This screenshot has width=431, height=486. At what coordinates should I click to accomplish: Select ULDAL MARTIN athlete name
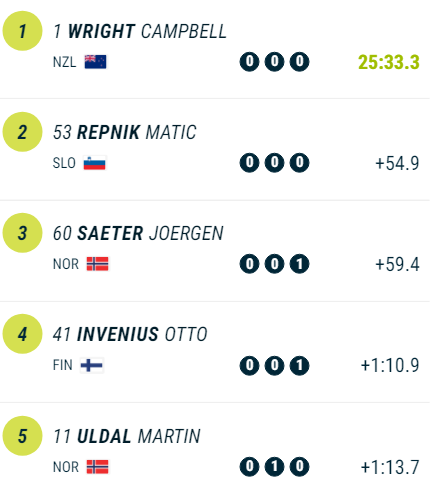click(139, 437)
